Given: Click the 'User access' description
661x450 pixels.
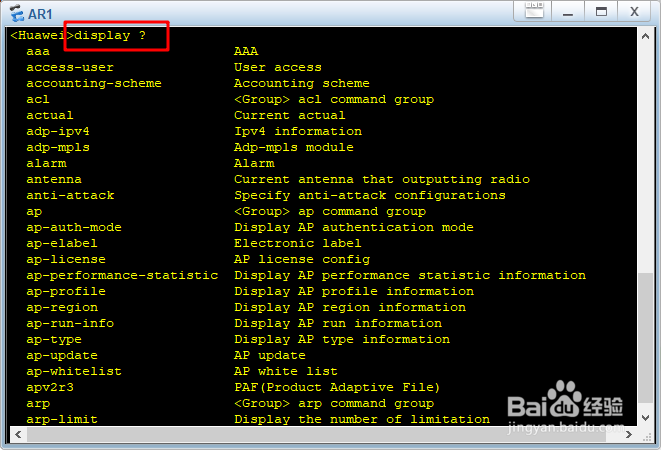Looking at the screenshot, I should pos(278,67).
